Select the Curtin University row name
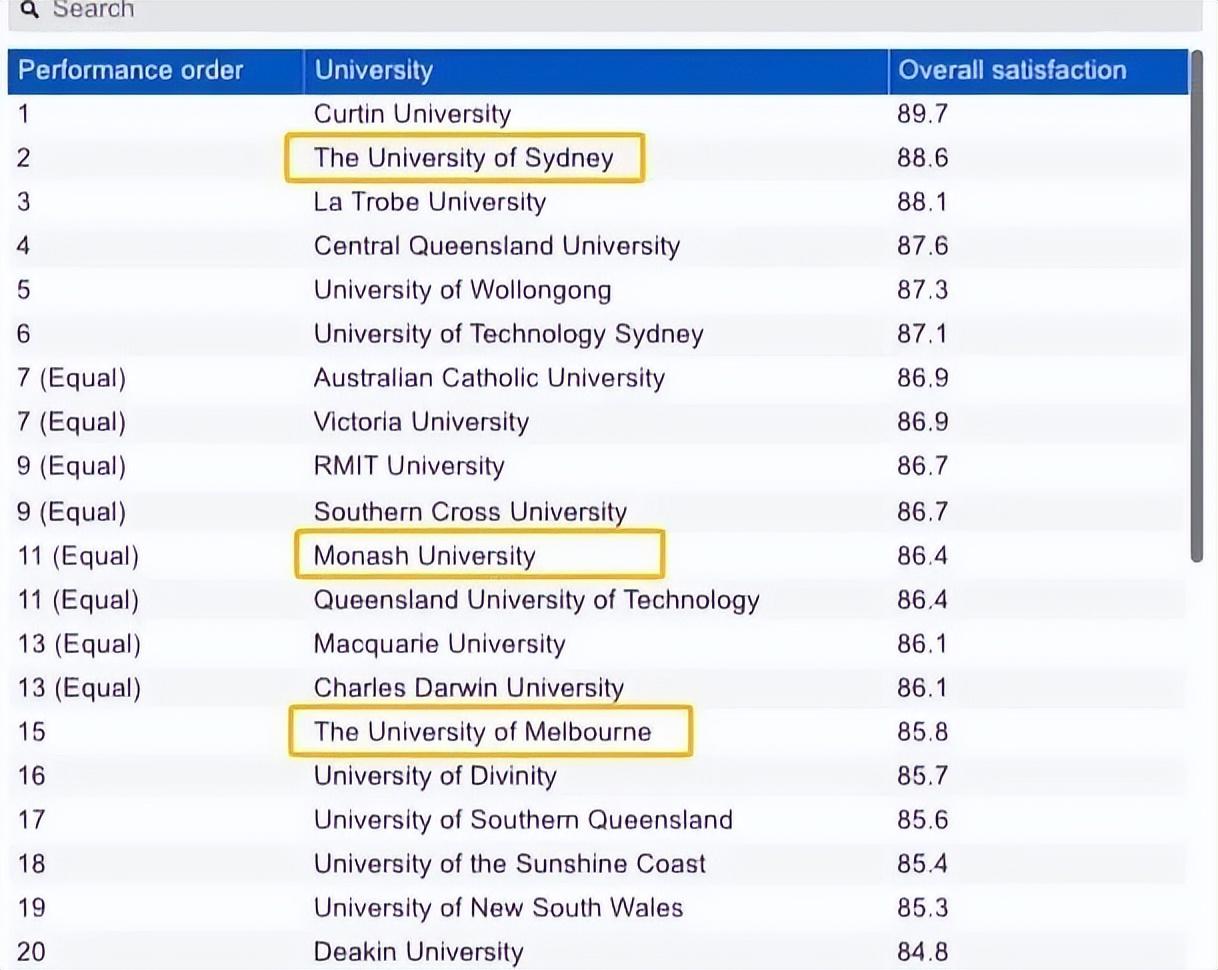 [412, 114]
